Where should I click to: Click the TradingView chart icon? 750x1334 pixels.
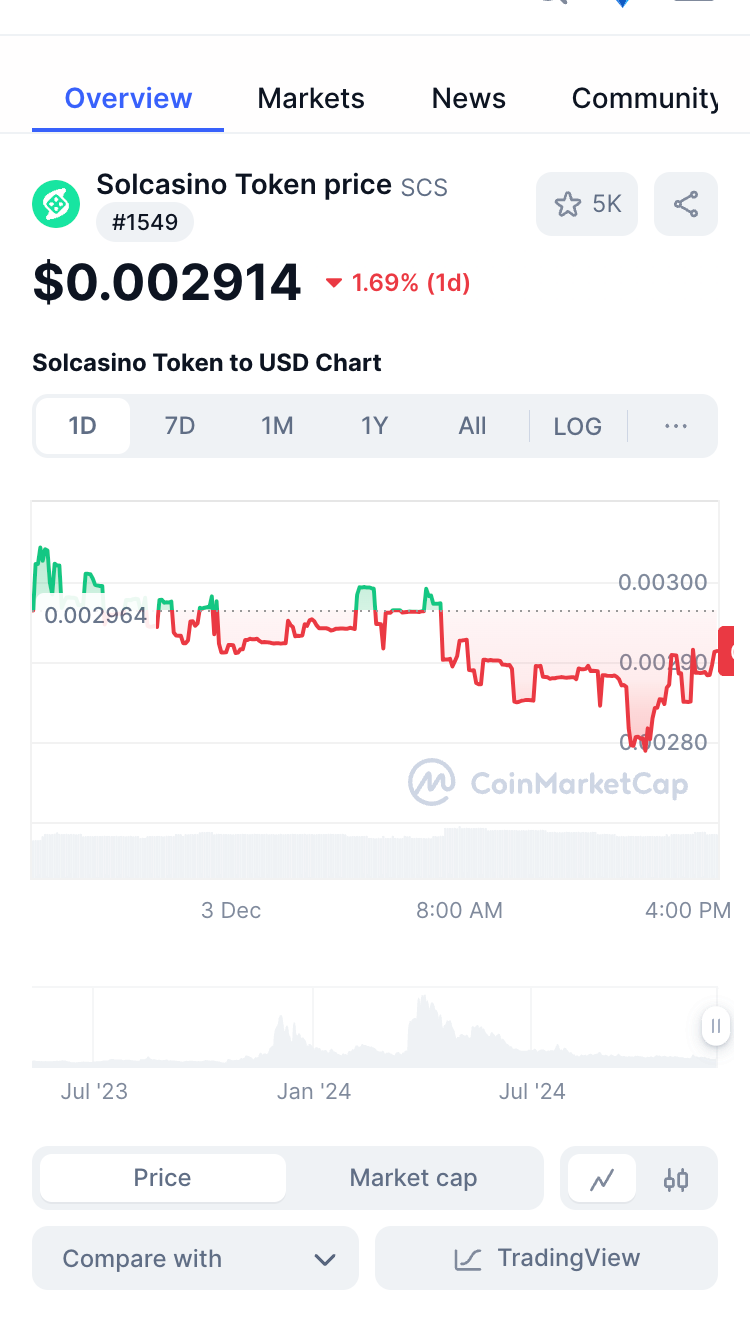click(468, 1258)
